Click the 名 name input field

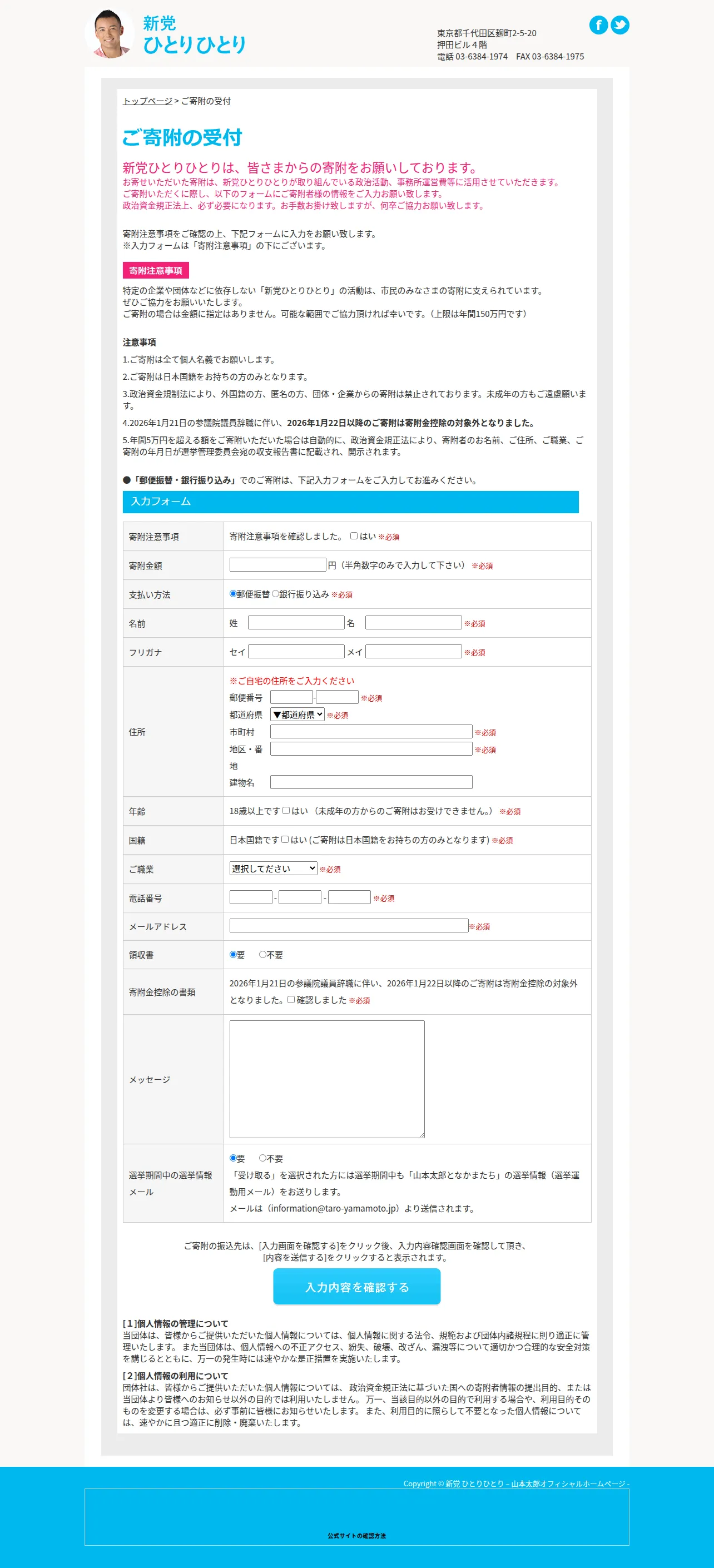[x=413, y=622]
